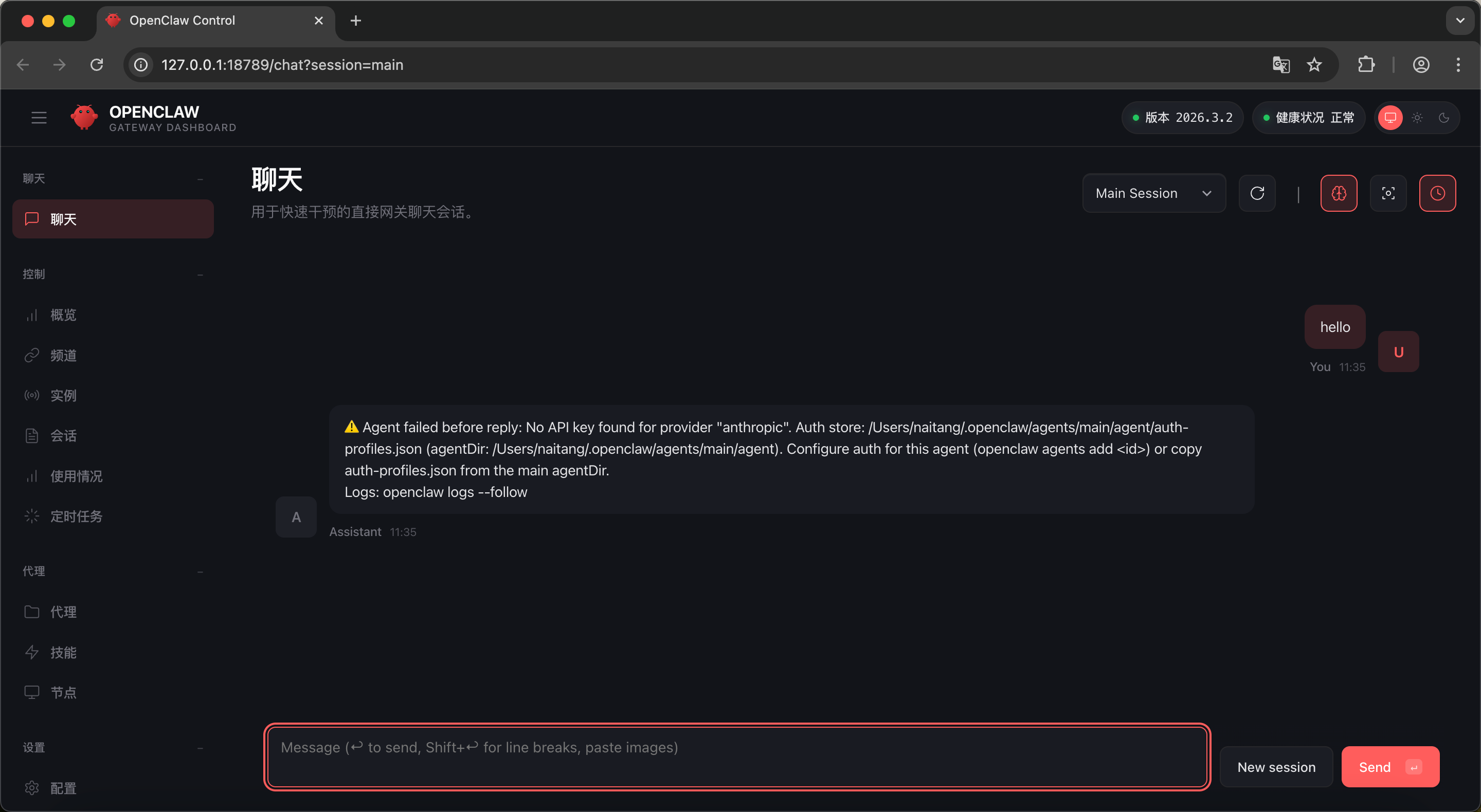Focus the Message input field

[736, 756]
